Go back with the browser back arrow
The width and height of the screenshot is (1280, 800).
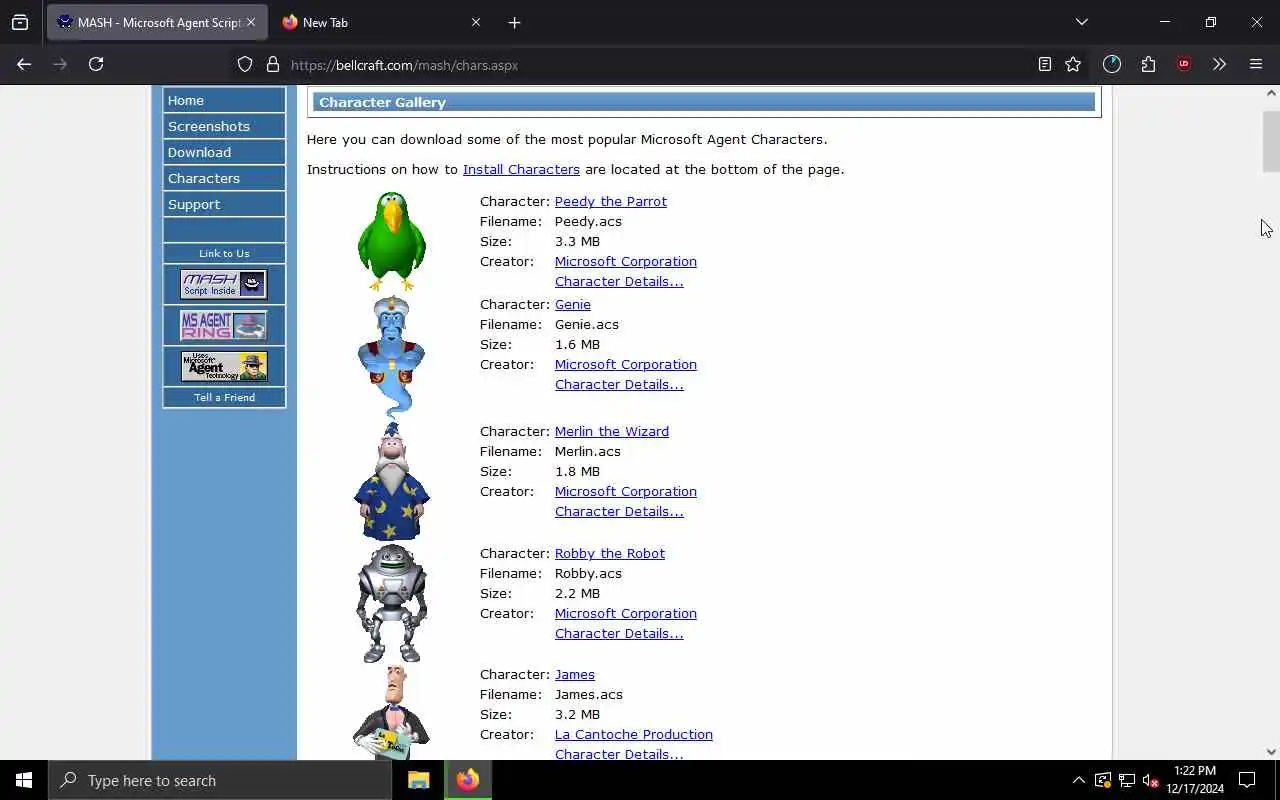24,64
